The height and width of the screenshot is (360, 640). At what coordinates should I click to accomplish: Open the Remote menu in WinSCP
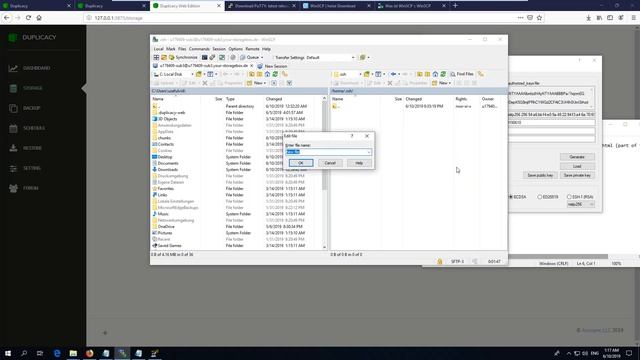point(252,49)
